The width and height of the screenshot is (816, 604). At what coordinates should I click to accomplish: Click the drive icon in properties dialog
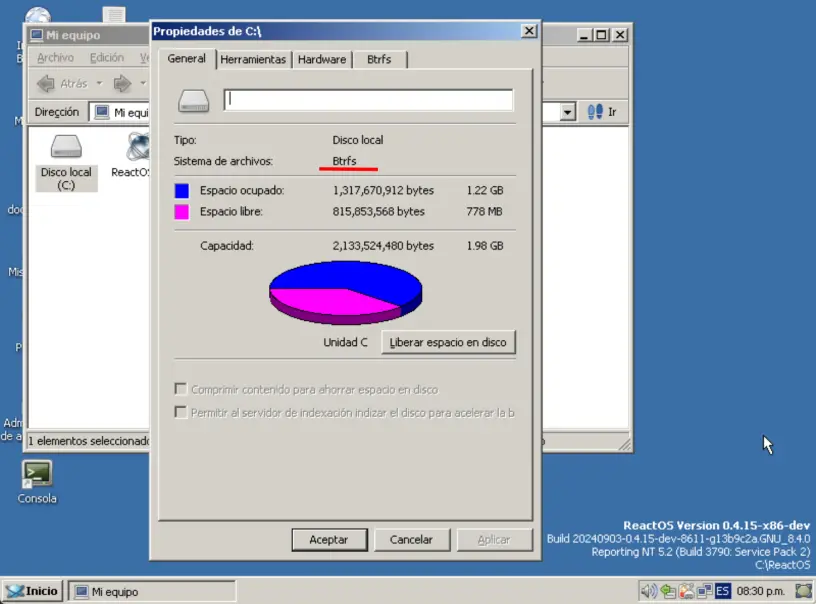point(194,100)
